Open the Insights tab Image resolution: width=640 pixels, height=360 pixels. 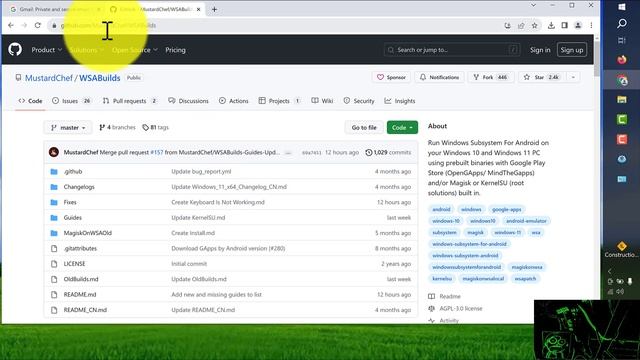(x=400, y=101)
